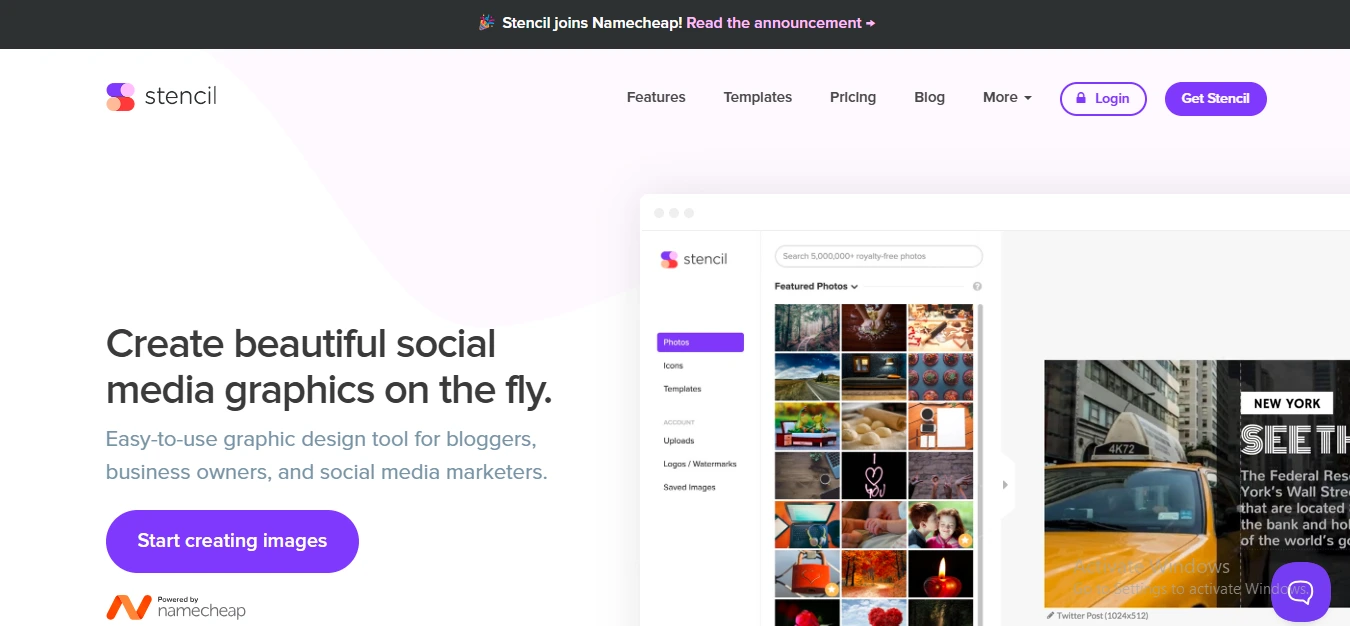Click the Stencil logo inside the app preview

coord(694,259)
